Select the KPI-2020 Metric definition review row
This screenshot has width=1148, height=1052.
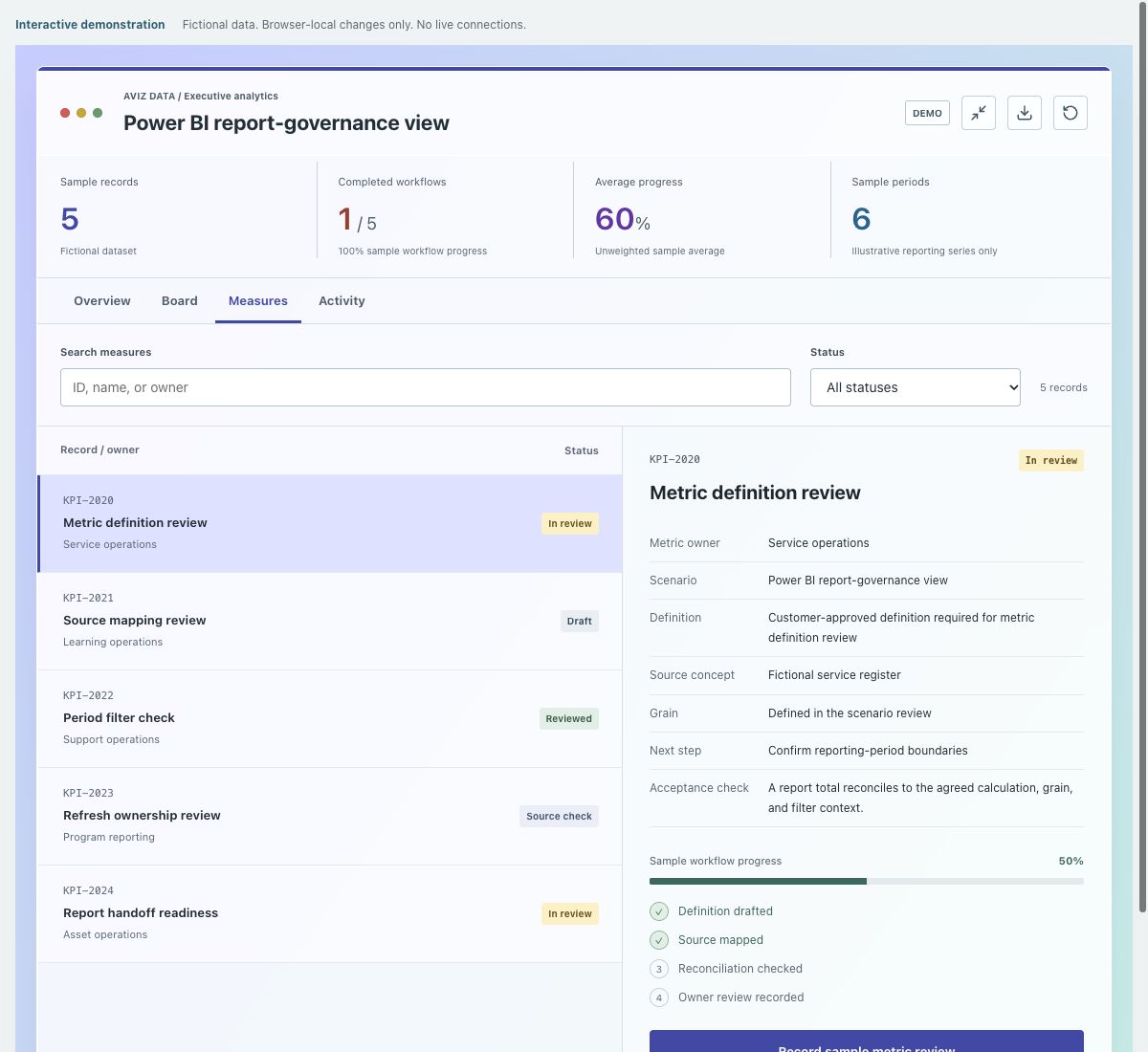pyautogui.click(x=330, y=523)
